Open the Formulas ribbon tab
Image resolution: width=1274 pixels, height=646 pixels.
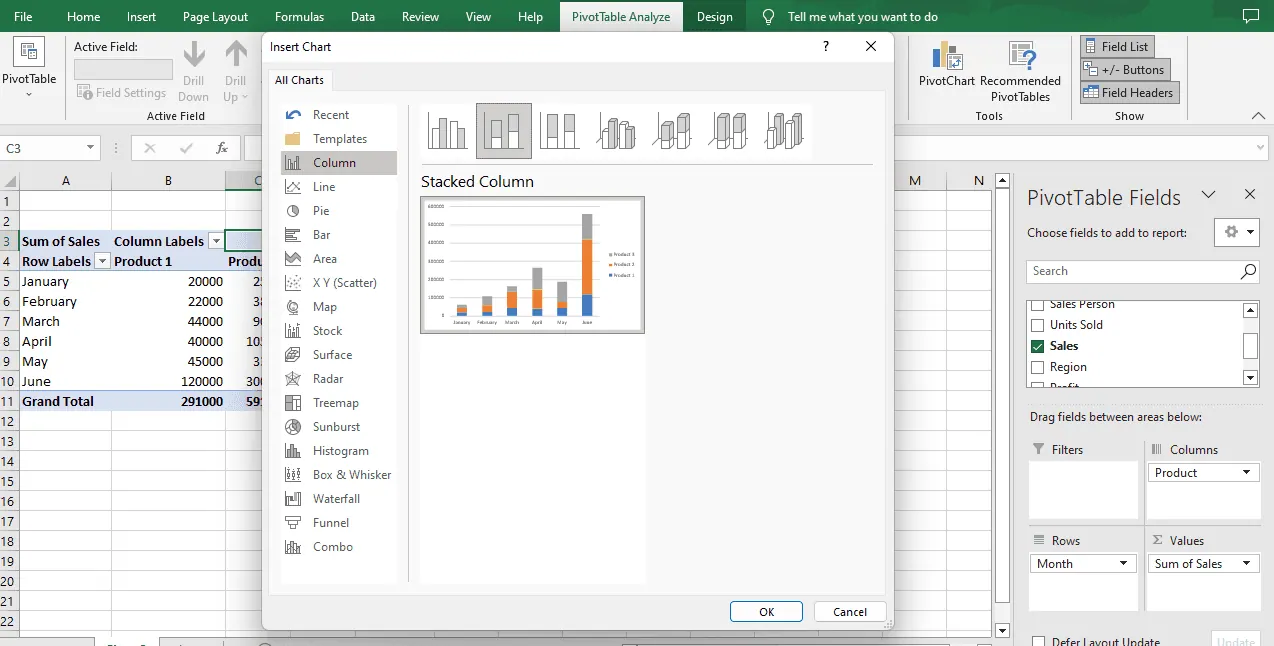click(x=299, y=17)
